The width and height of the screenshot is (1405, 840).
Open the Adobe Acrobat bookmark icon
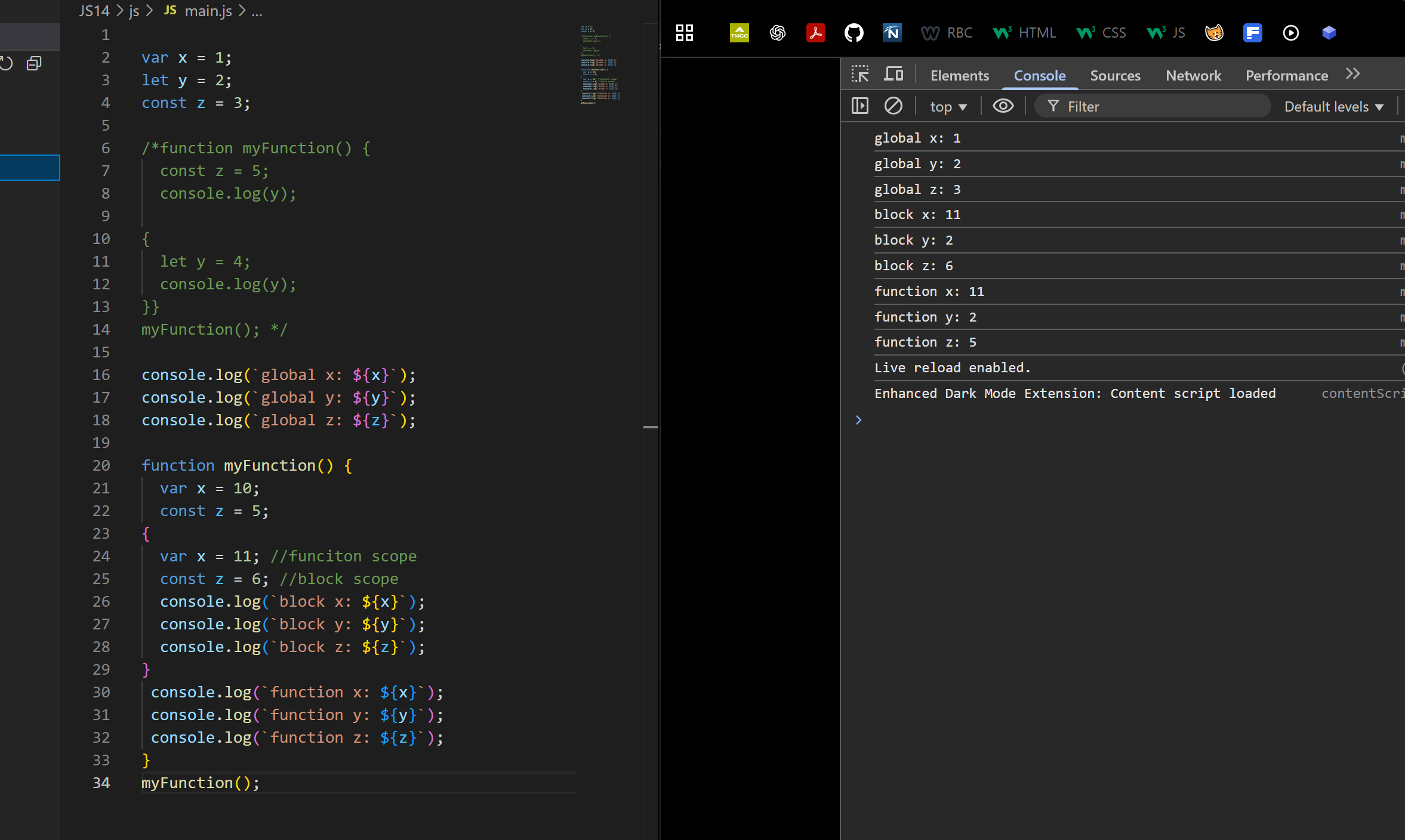click(x=815, y=33)
